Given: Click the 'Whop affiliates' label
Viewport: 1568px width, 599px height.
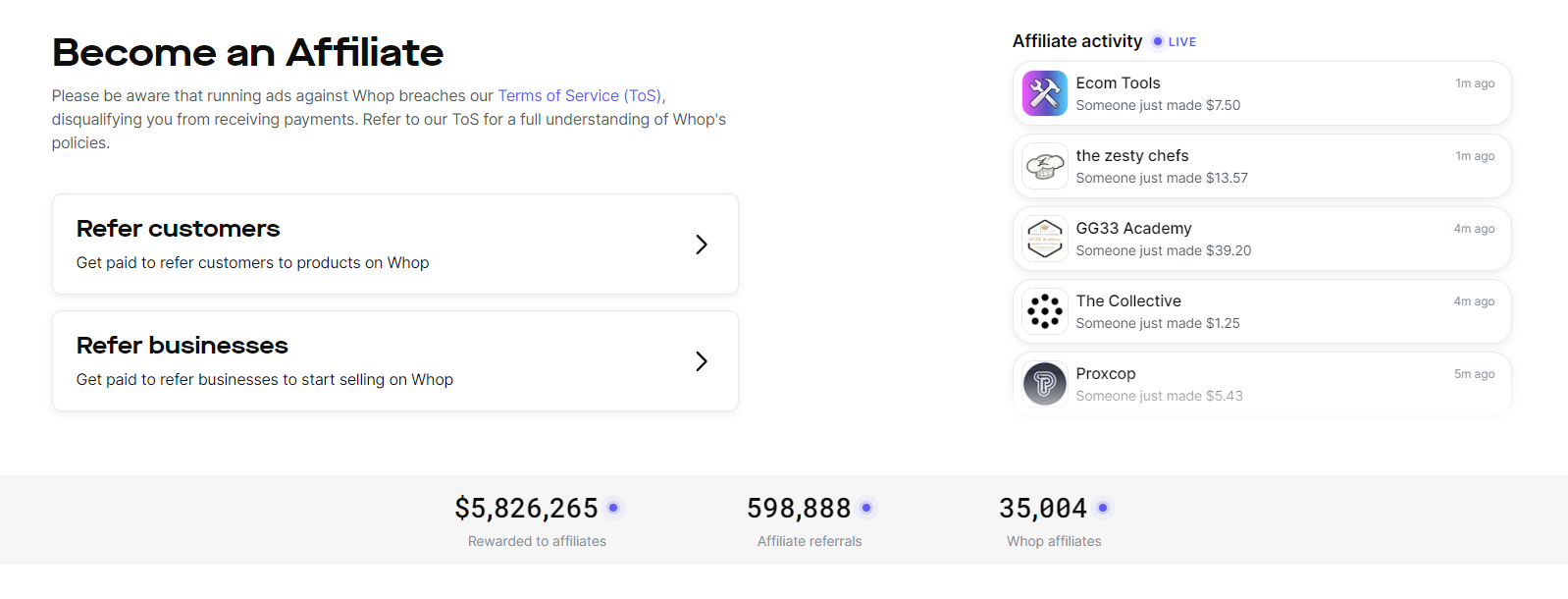Looking at the screenshot, I should tap(1054, 541).
